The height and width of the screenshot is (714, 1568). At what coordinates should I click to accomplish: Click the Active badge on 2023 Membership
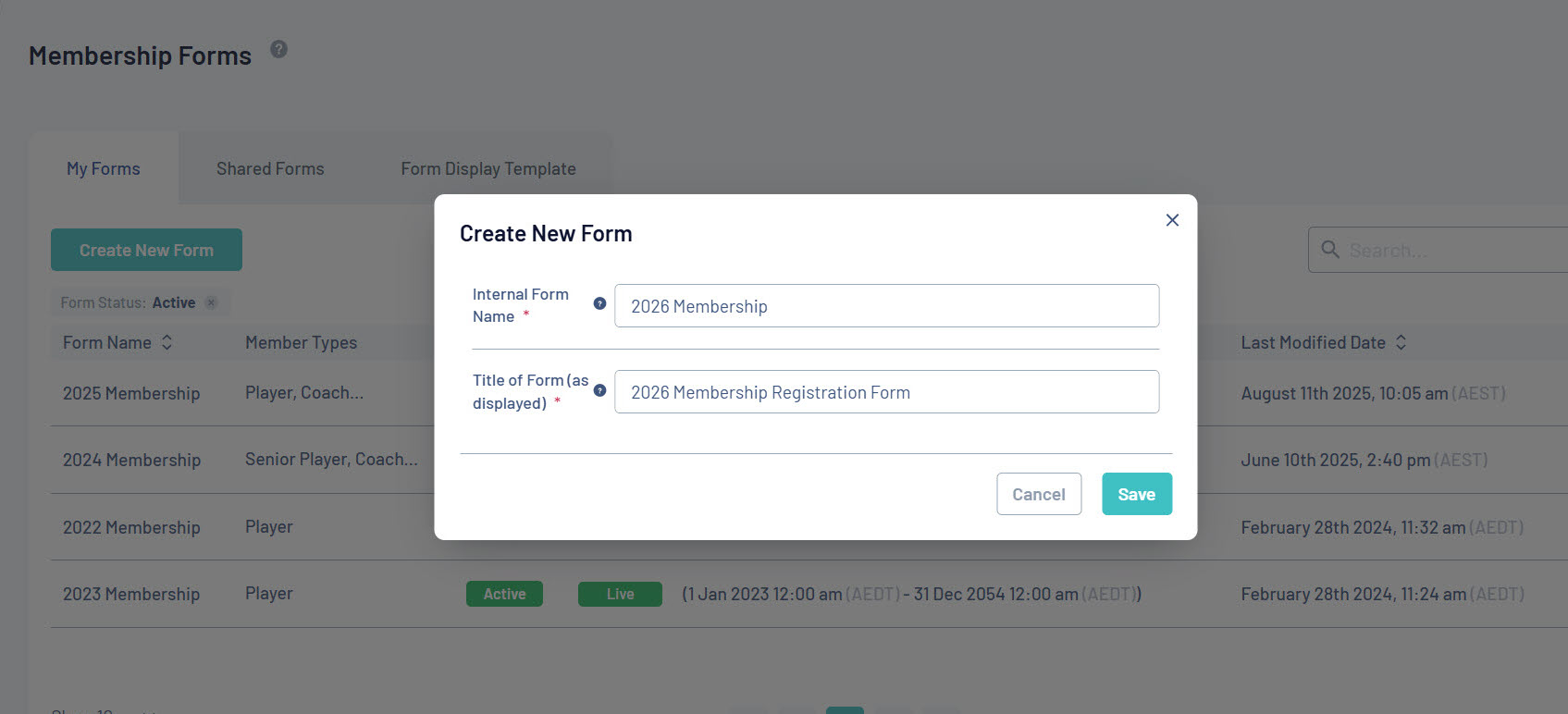504,594
